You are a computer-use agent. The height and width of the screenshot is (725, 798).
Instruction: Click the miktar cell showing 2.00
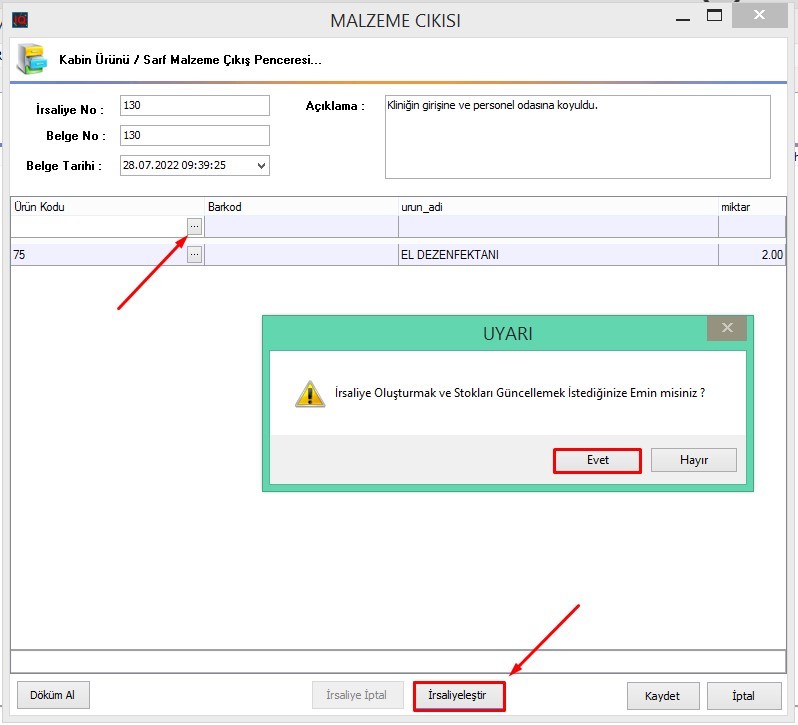(751, 255)
